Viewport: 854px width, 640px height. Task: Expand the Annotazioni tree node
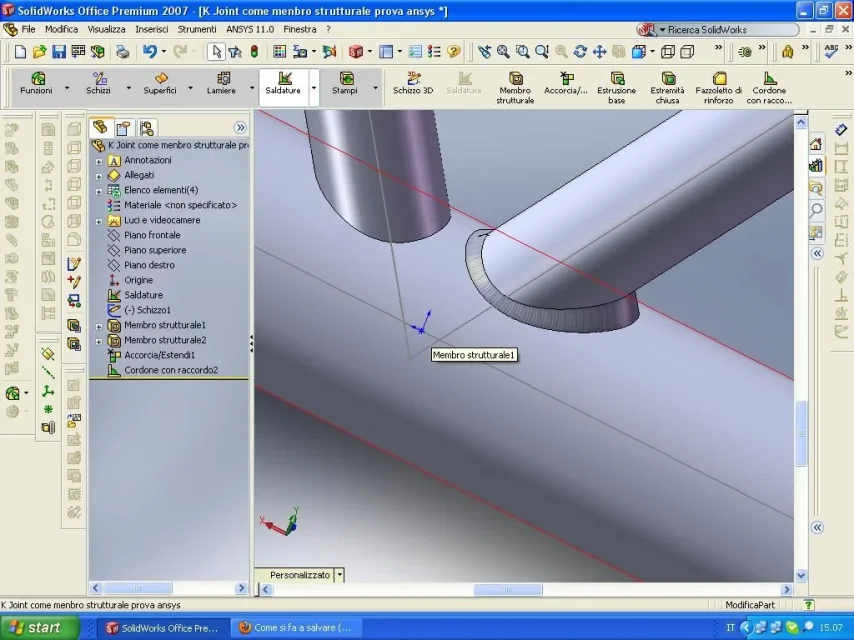[x=99, y=162]
